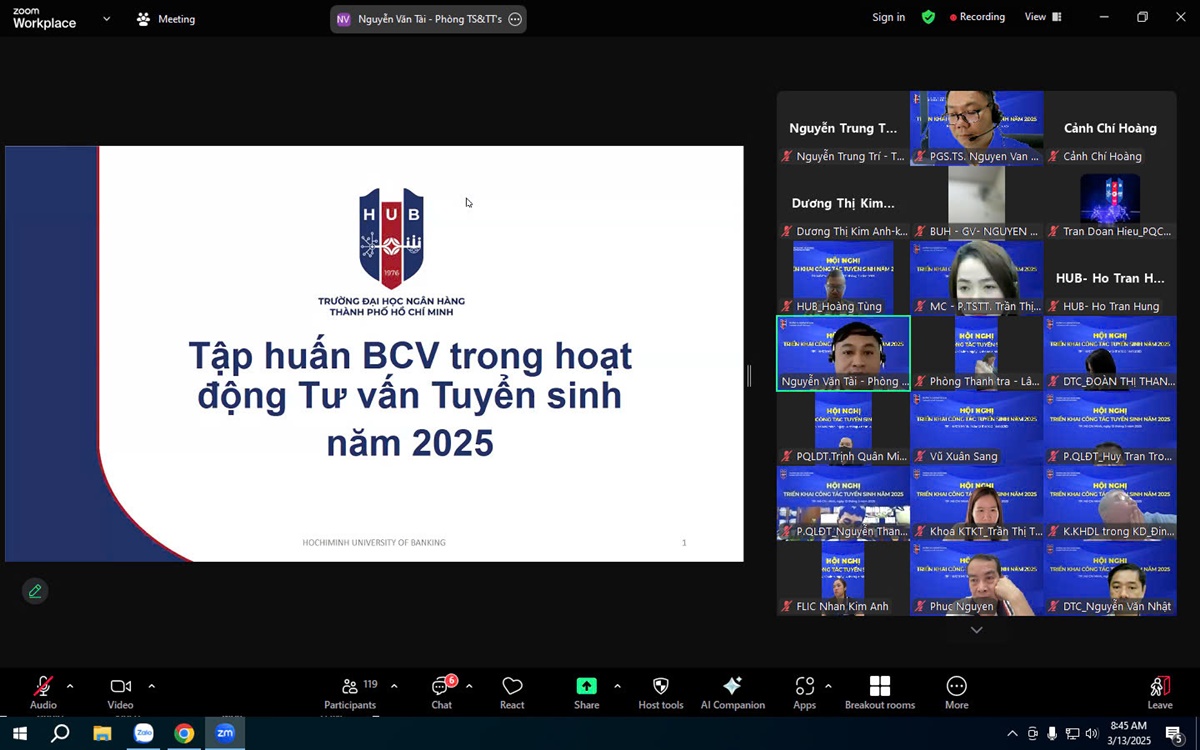Viewport: 1200px width, 750px height.
Task: Open AI Companion
Action: [x=733, y=692]
